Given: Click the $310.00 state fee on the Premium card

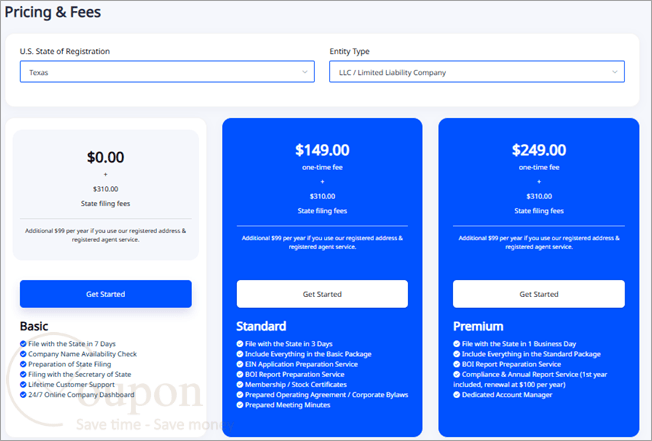Looking at the screenshot, I should click(x=539, y=196).
